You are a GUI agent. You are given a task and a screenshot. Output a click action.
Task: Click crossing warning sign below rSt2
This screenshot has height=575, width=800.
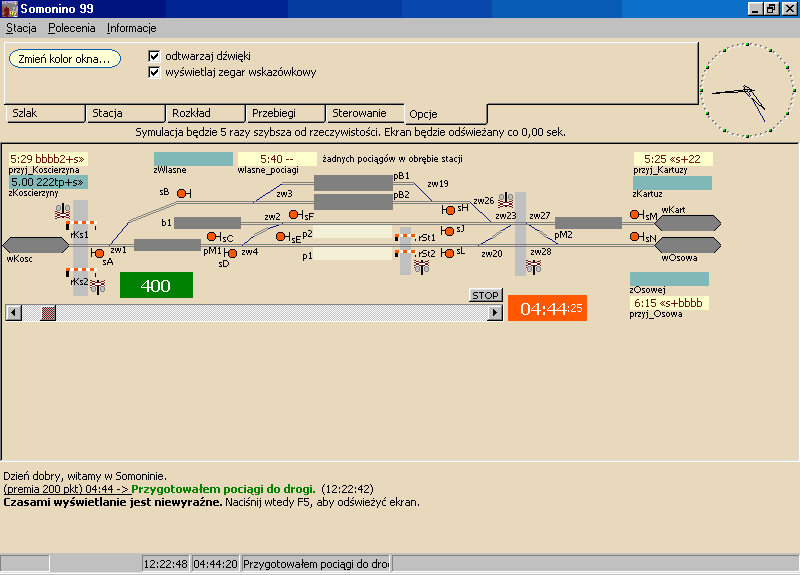coord(421,266)
